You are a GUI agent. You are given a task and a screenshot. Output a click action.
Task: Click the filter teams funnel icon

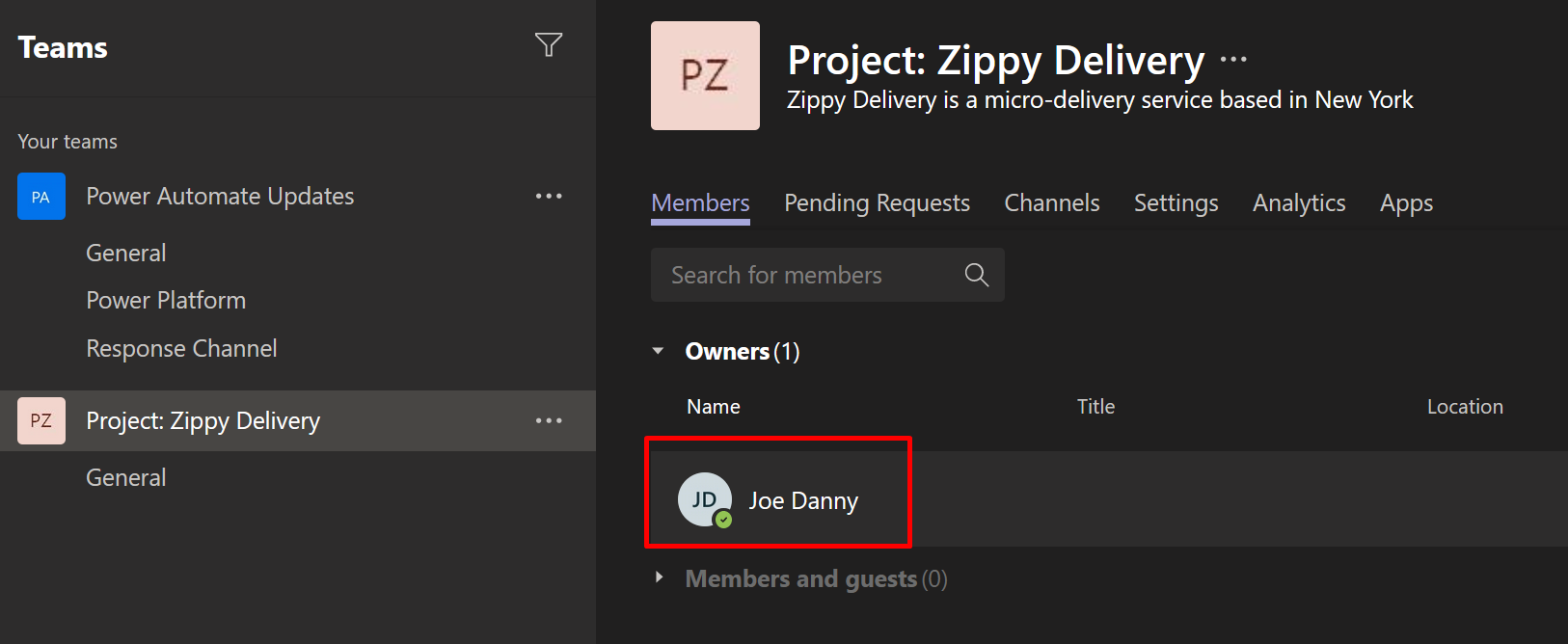pyautogui.click(x=549, y=44)
